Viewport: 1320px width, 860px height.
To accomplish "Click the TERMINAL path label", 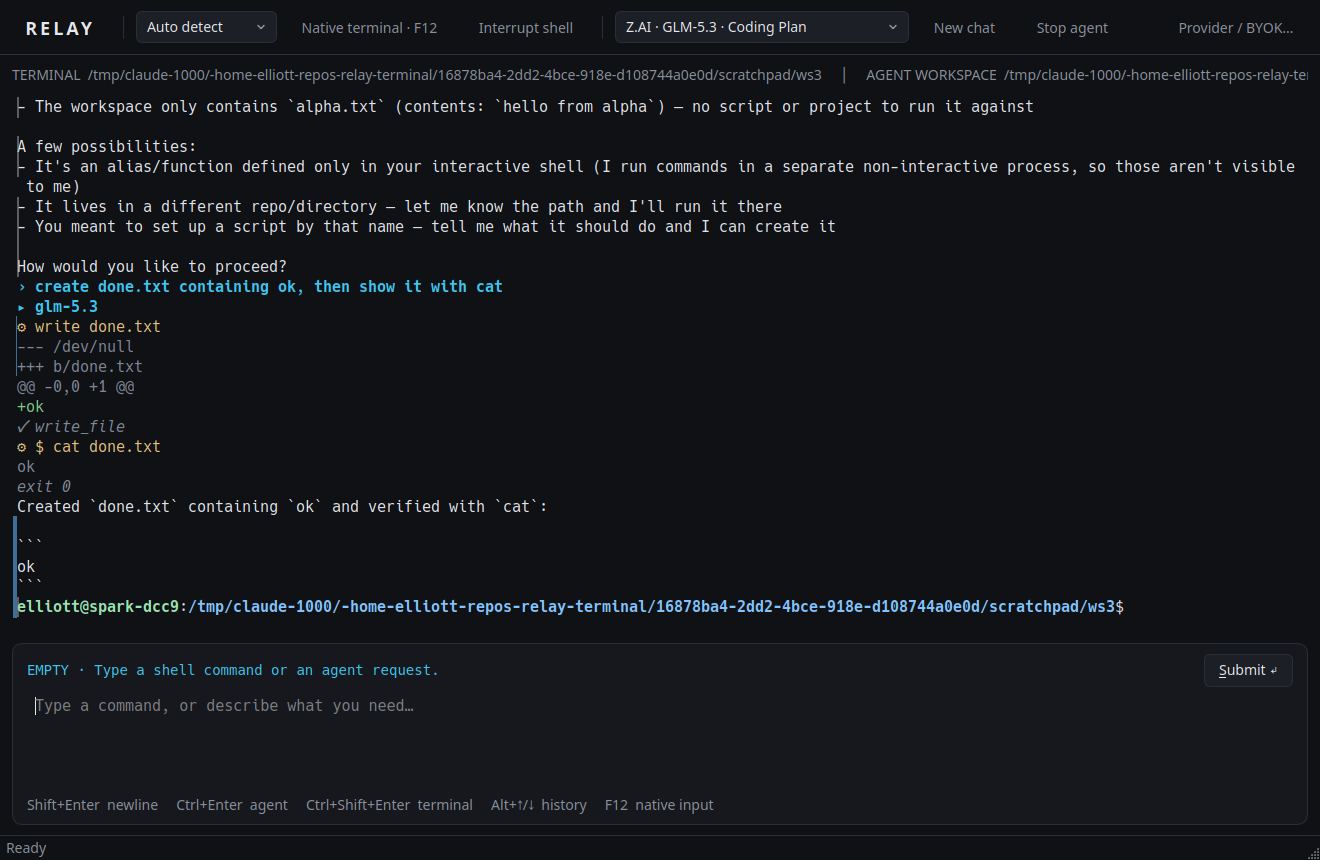I will tap(417, 75).
